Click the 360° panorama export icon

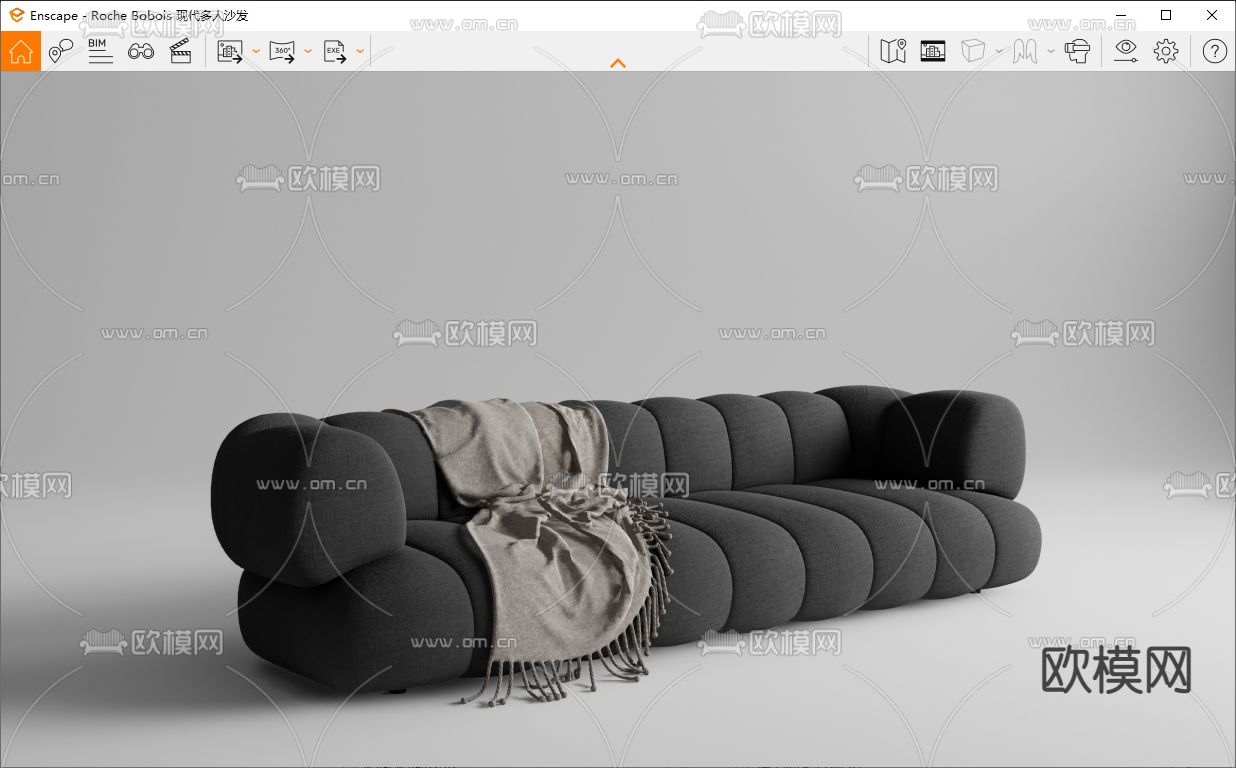283,51
